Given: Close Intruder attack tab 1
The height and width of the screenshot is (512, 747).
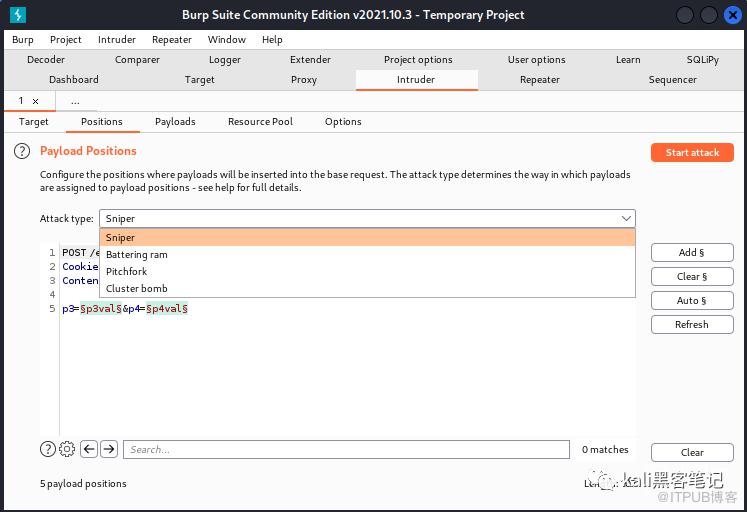Looking at the screenshot, I should pos(36,101).
